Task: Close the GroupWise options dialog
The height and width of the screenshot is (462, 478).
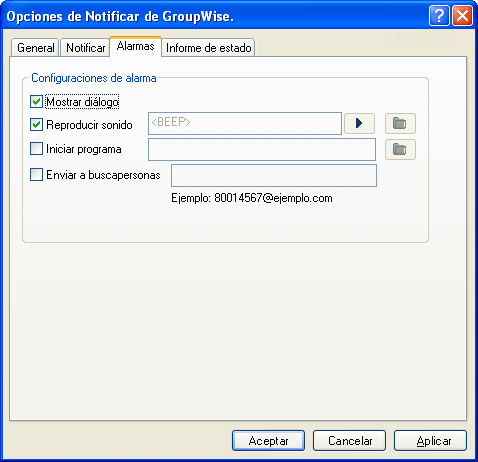Action: [462, 16]
